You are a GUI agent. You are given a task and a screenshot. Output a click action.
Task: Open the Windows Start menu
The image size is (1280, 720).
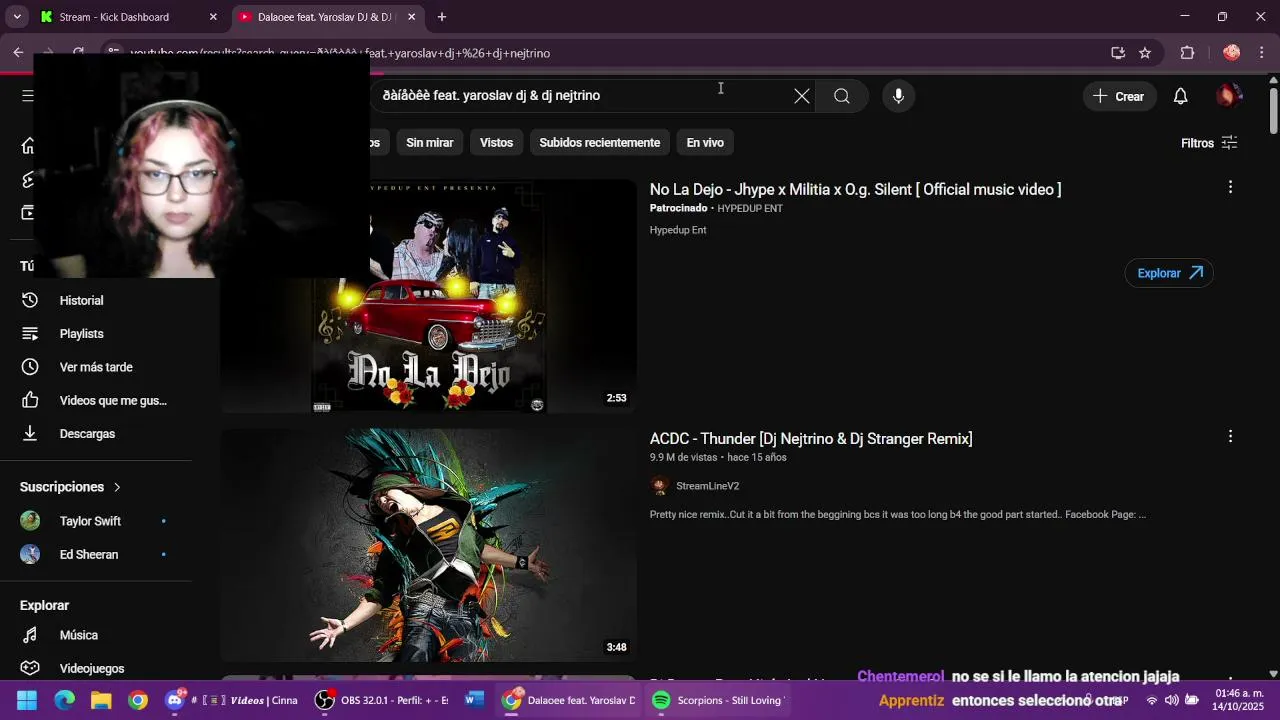click(27, 700)
